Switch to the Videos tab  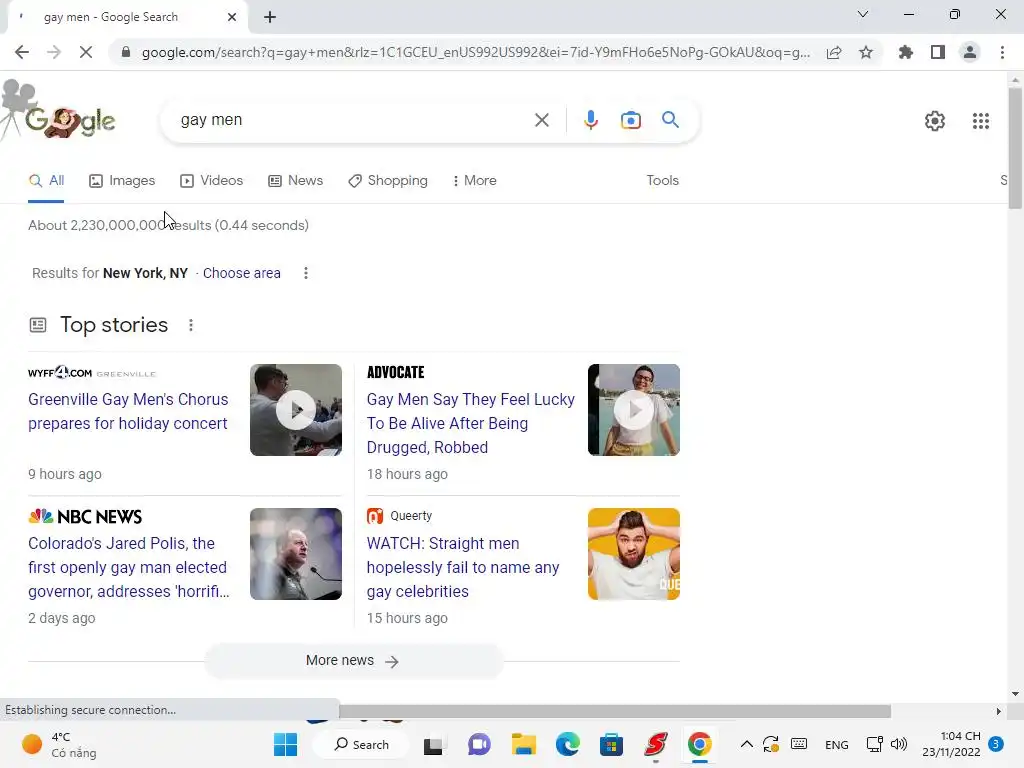pos(212,181)
